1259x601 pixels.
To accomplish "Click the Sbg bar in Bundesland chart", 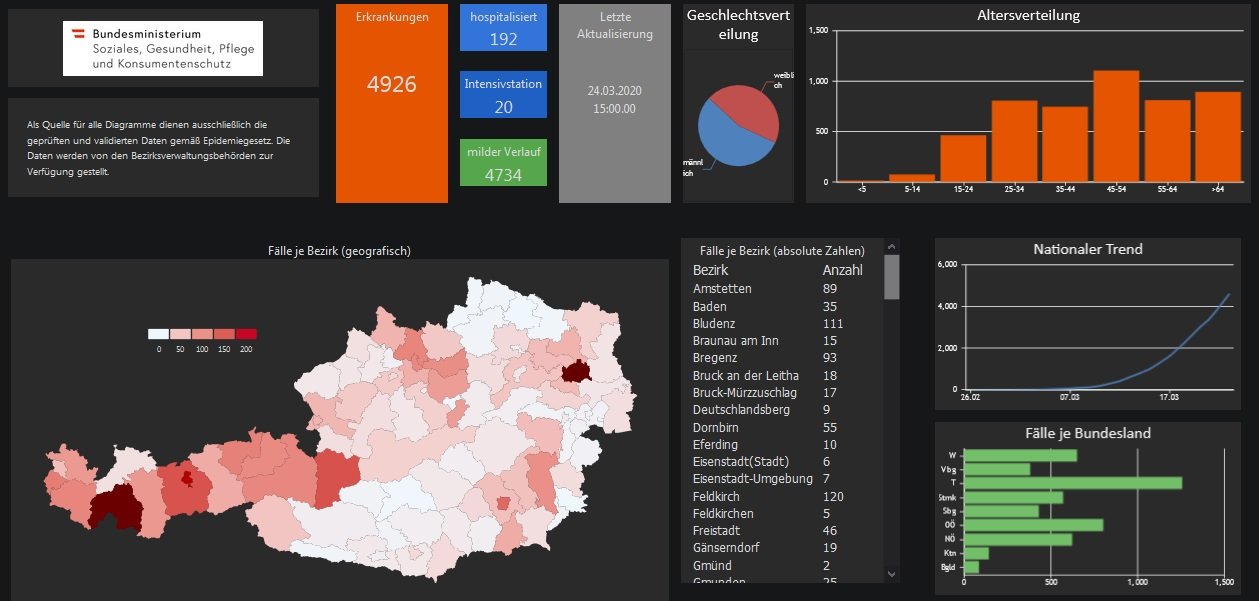I will [1001, 511].
